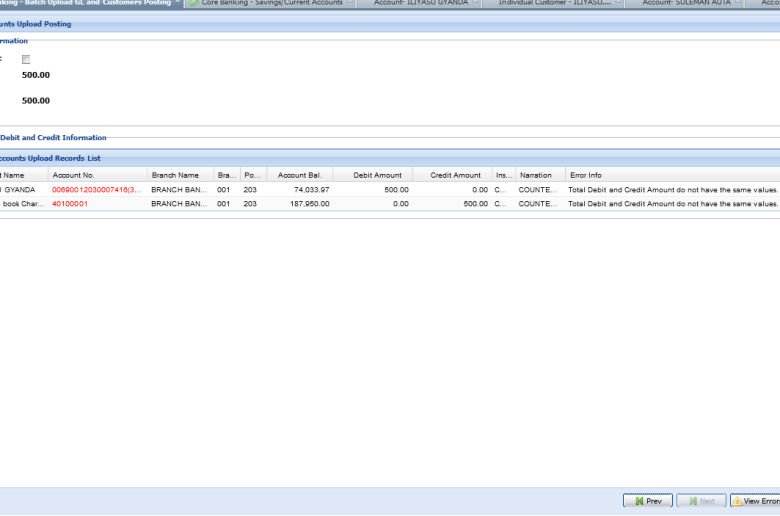The width and height of the screenshot is (780, 516).
Task: Open account number 40100001 link
Action: (x=70, y=203)
